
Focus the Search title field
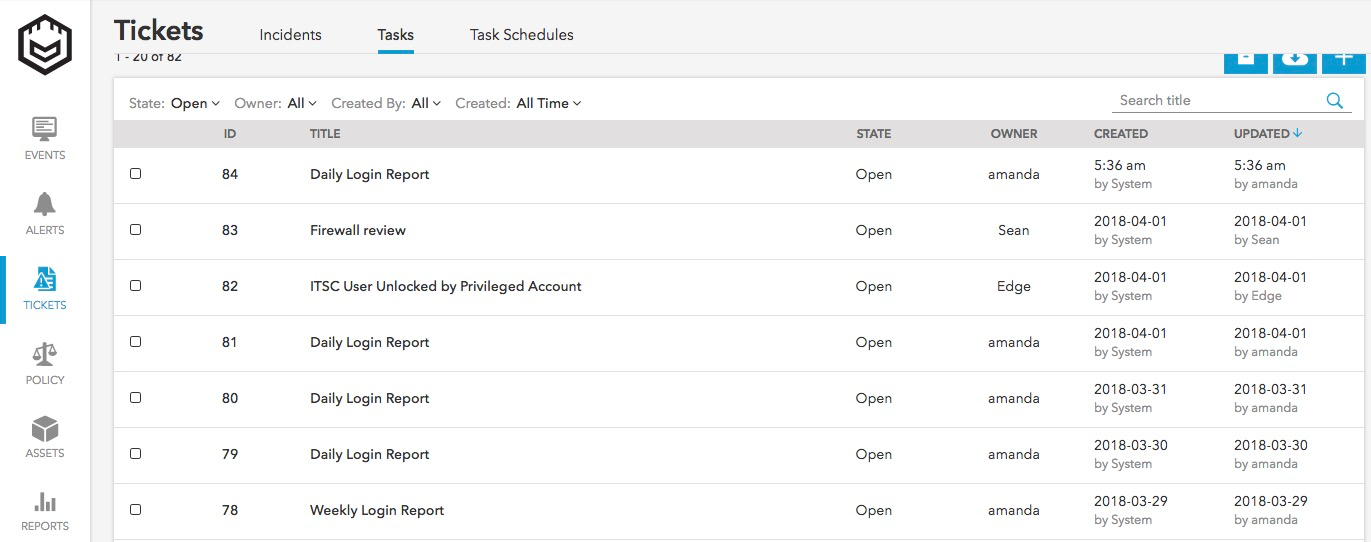pyautogui.click(x=1215, y=100)
